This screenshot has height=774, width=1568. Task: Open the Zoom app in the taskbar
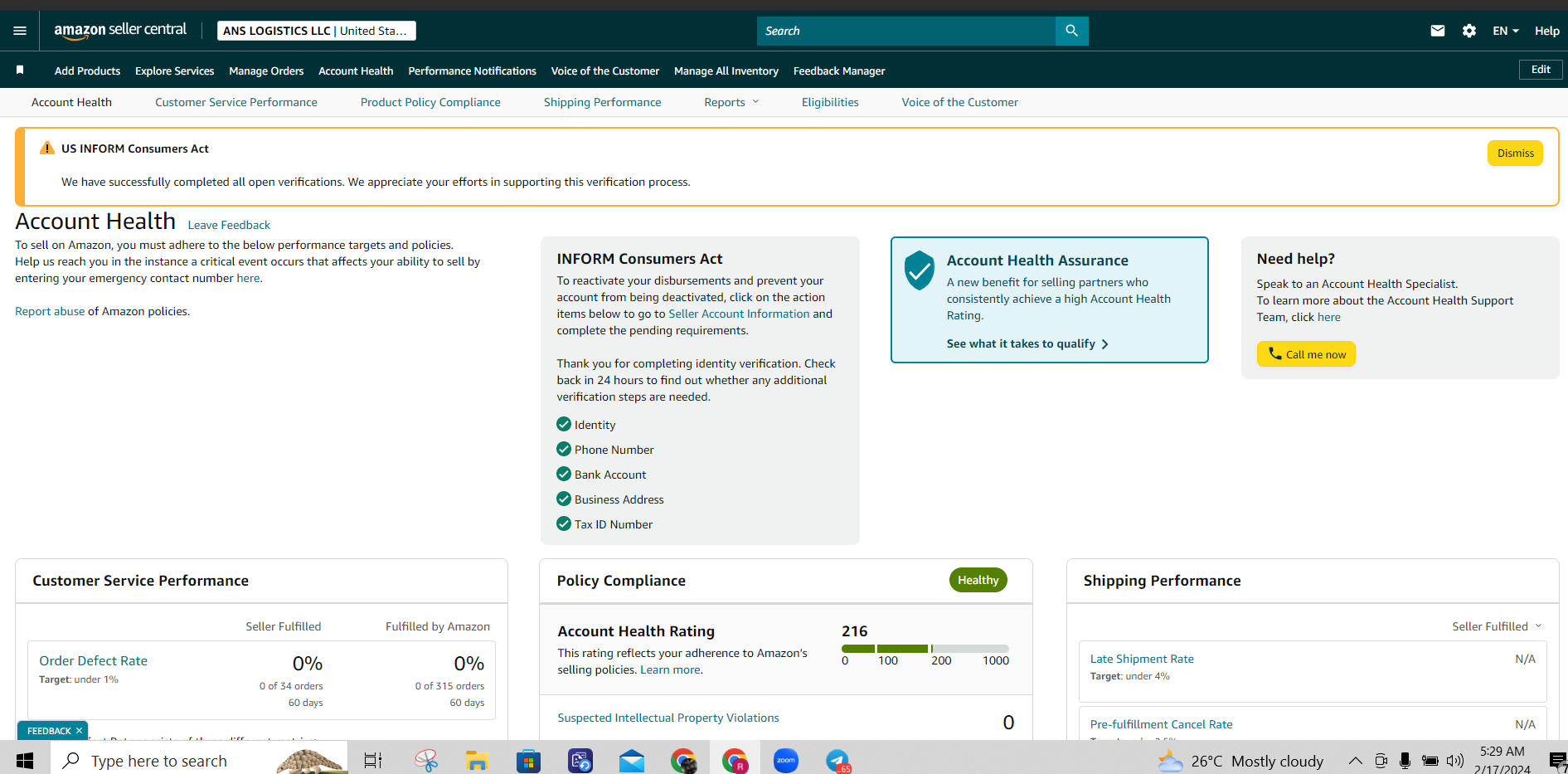[x=786, y=760]
